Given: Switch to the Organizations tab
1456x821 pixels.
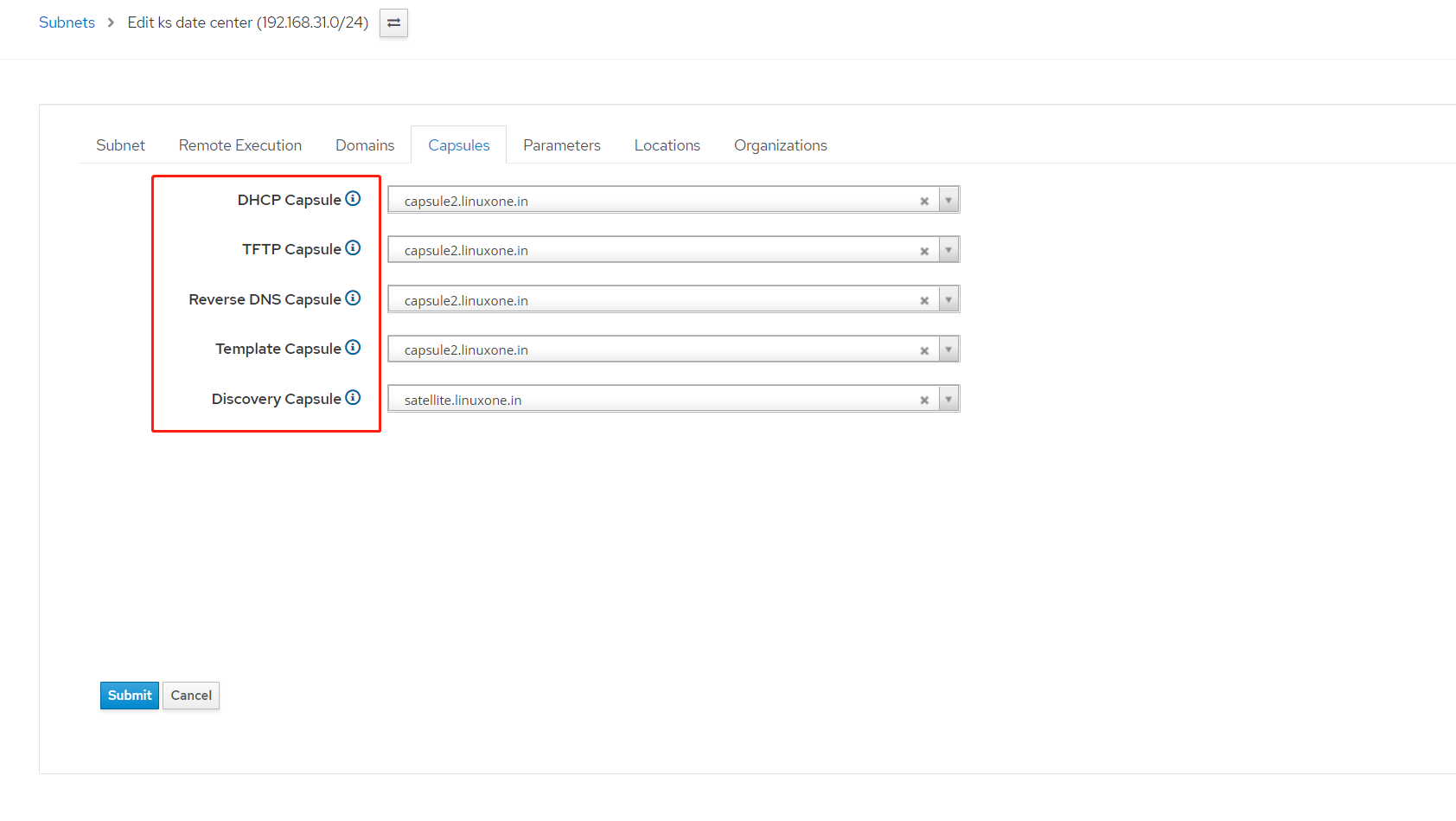Looking at the screenshot, I should 781,145.
